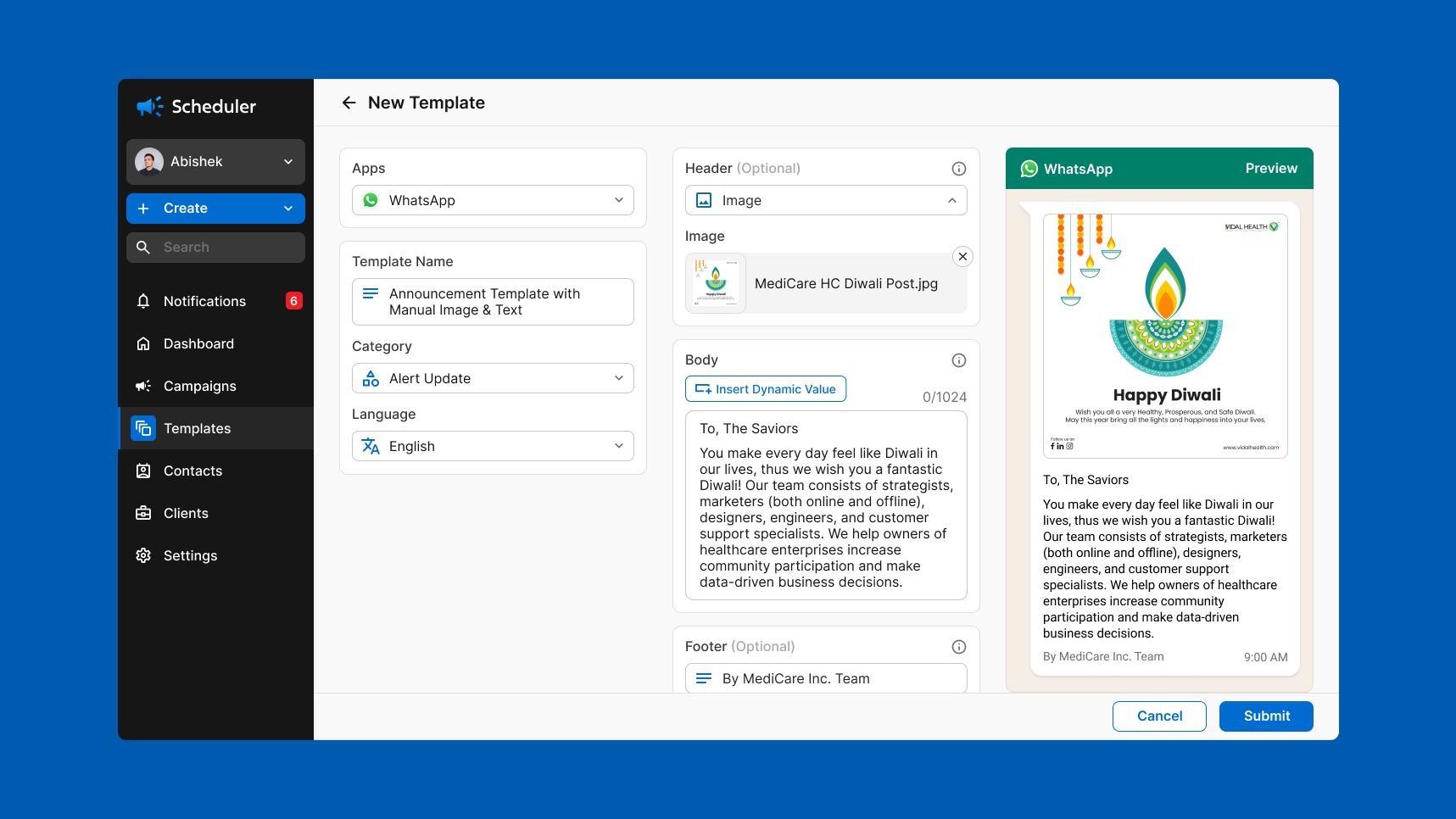Open the Notifications bell icon

(x=143, y=301)
